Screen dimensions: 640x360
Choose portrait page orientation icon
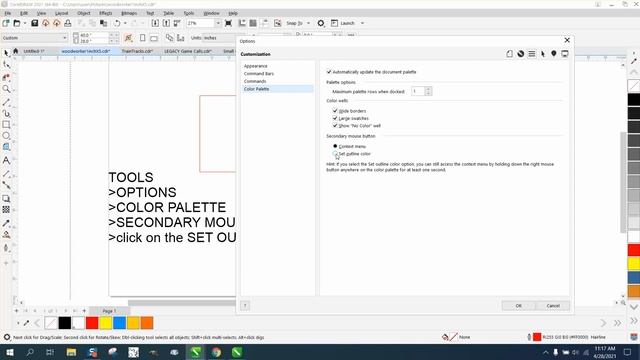point(142,38)
